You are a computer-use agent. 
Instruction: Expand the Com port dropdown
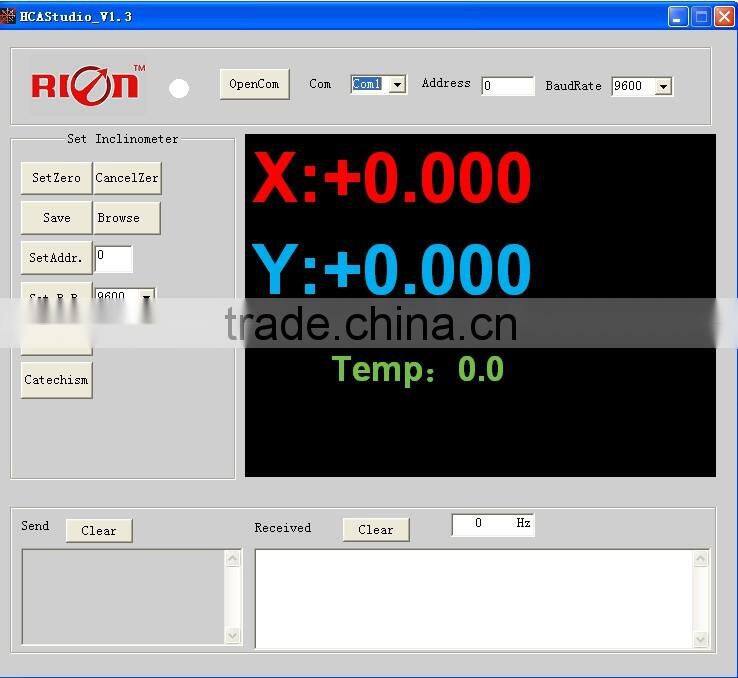[397, 85]
